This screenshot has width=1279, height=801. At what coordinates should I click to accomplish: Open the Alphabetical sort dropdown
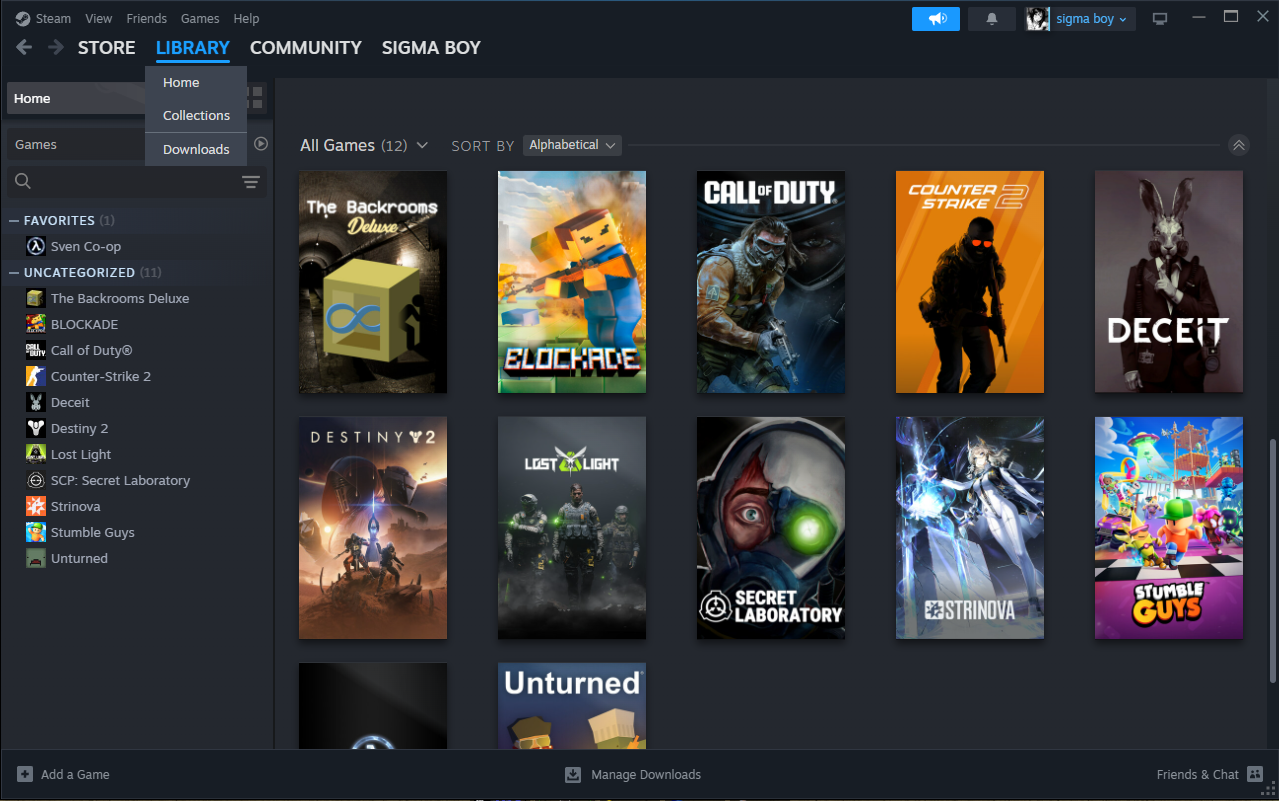572,145
